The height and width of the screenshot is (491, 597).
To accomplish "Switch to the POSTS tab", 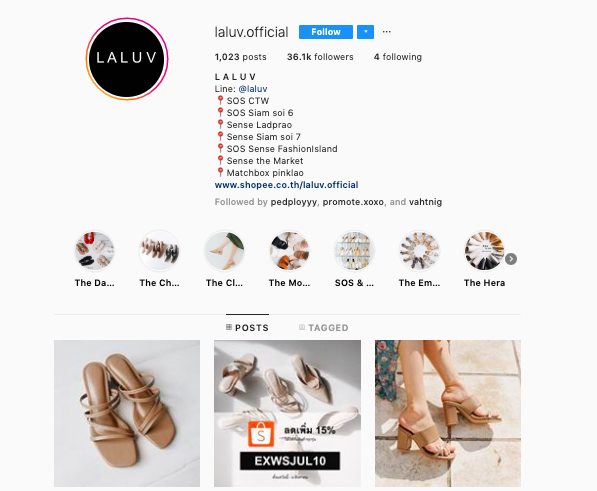I will (247, 328).
